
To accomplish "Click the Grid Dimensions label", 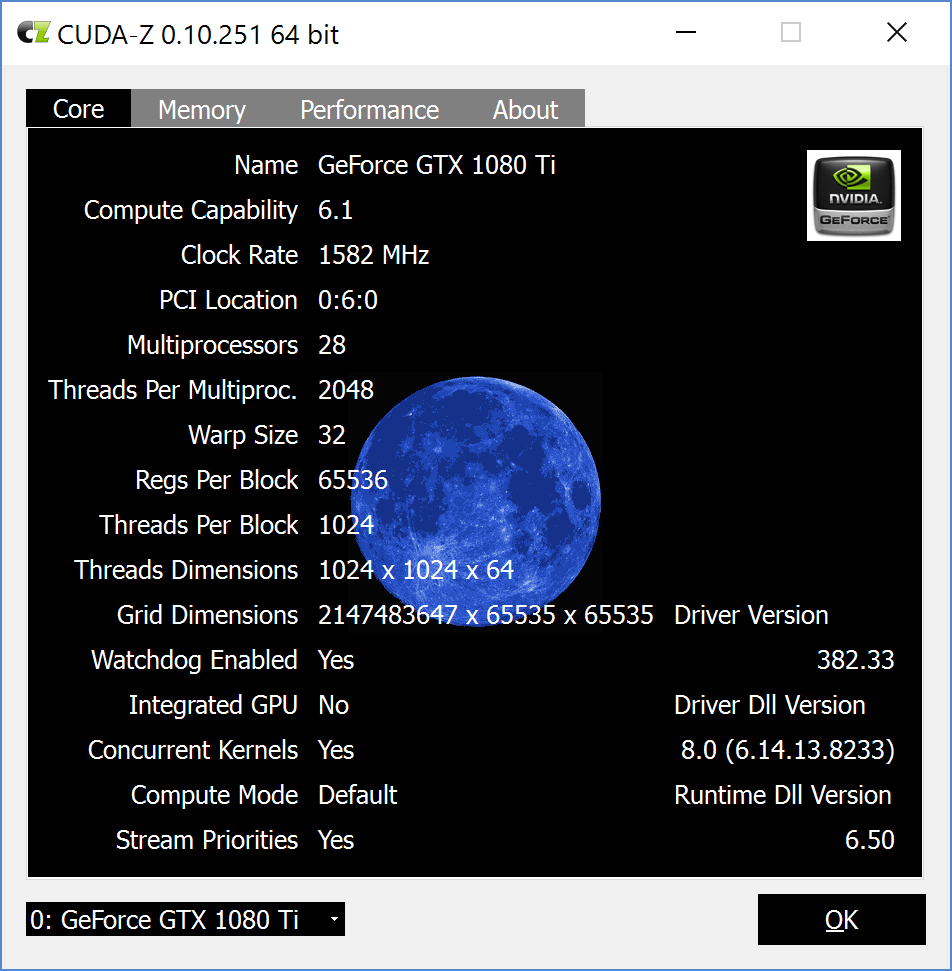I will pos(207,616).
